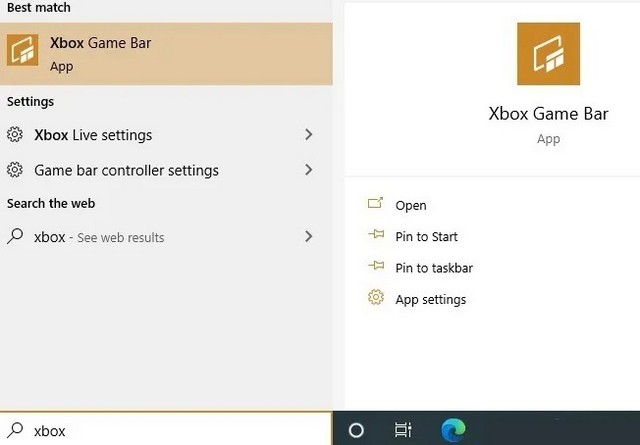Choose App settings
This screenshot has width=640, height=445.
[x=431, y=300]
